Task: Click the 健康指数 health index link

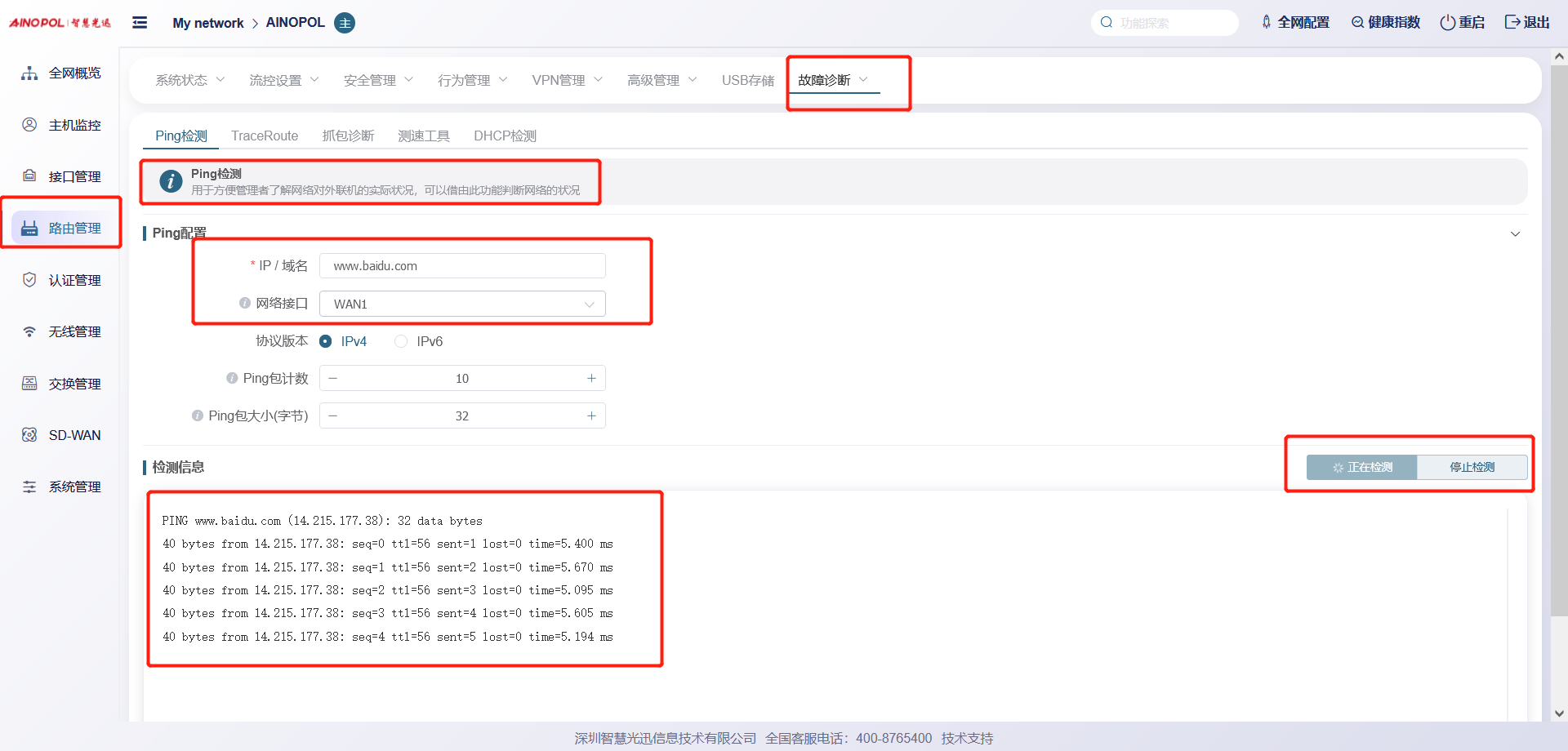Action: point(1386,23)
